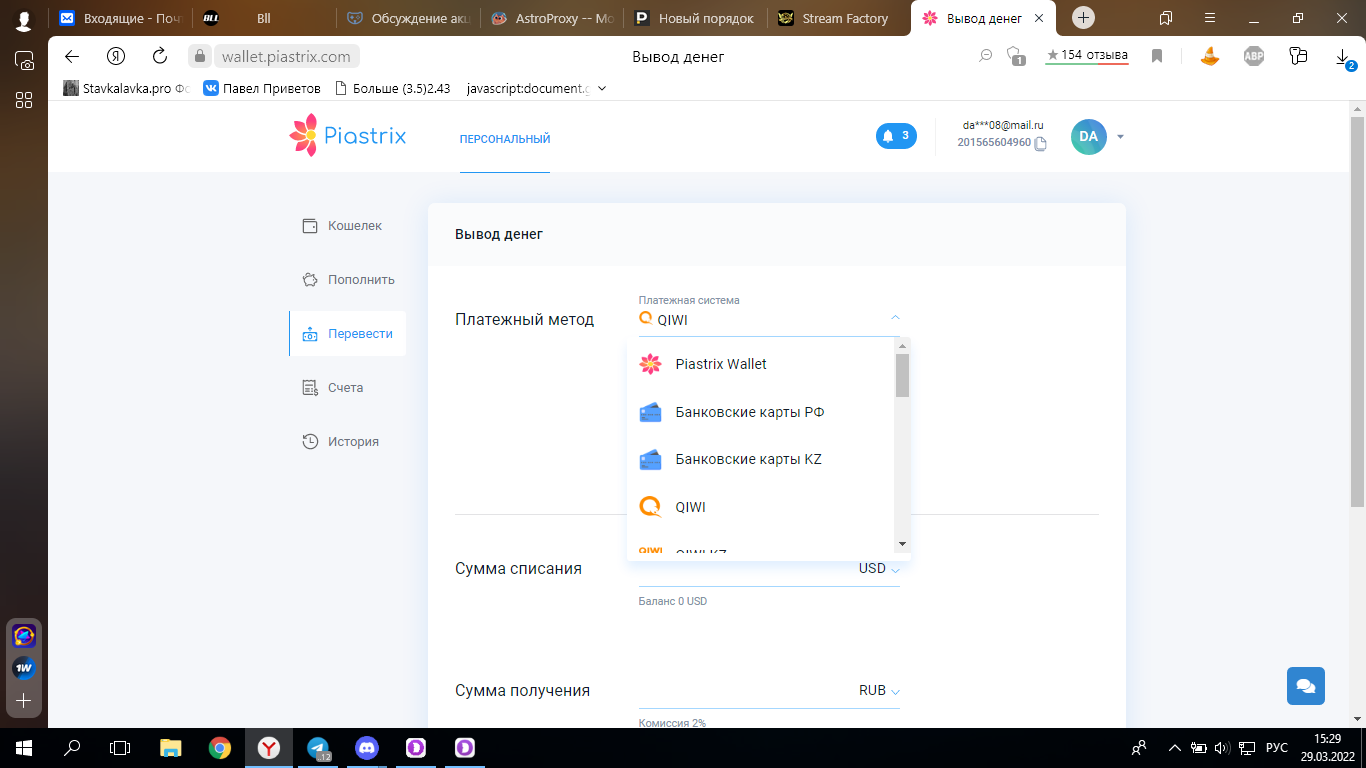
Task: Open the Windows Start menu
Action: coord(24,747)
